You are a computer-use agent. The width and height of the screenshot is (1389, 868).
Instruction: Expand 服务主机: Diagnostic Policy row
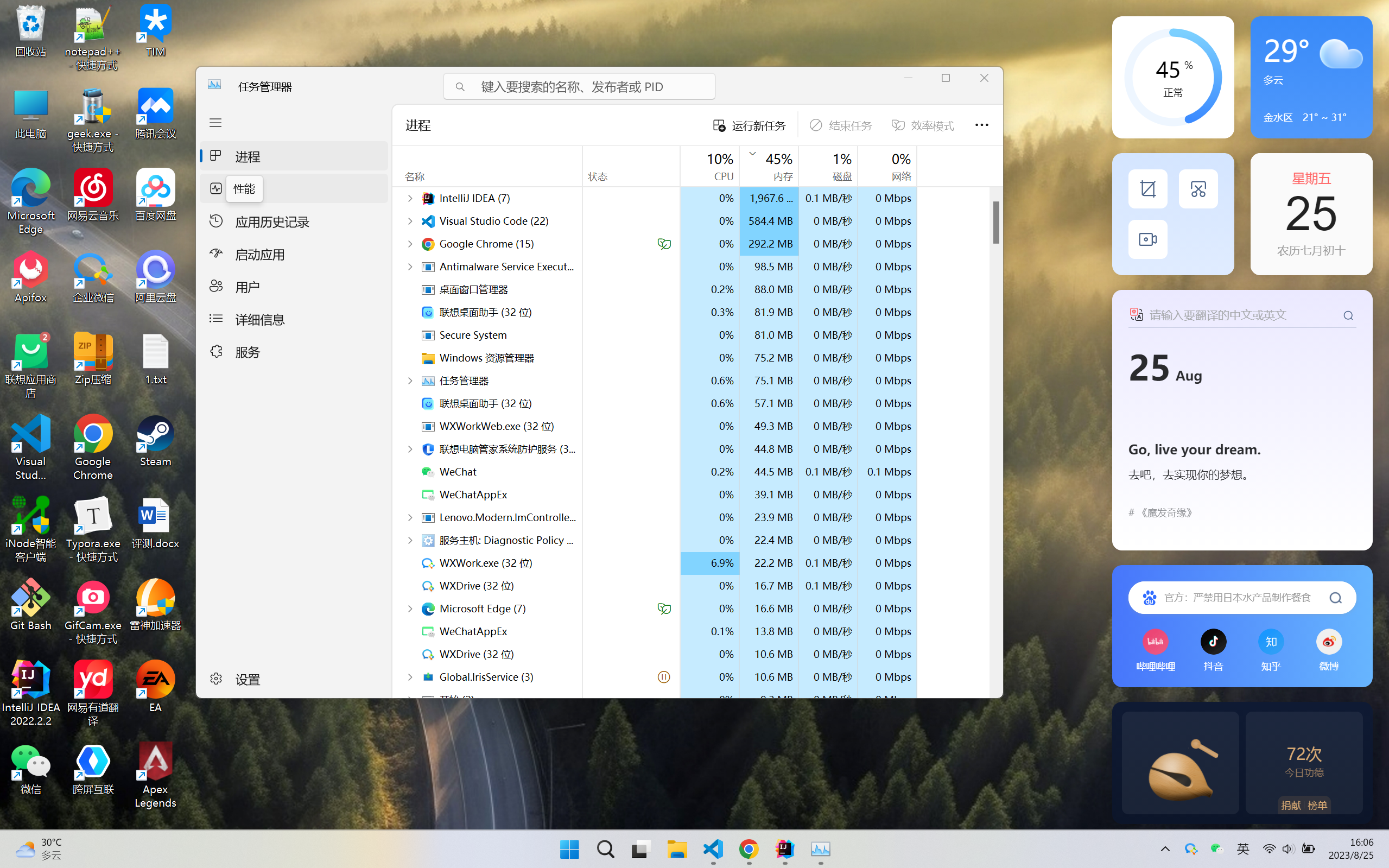click(410, 540)
